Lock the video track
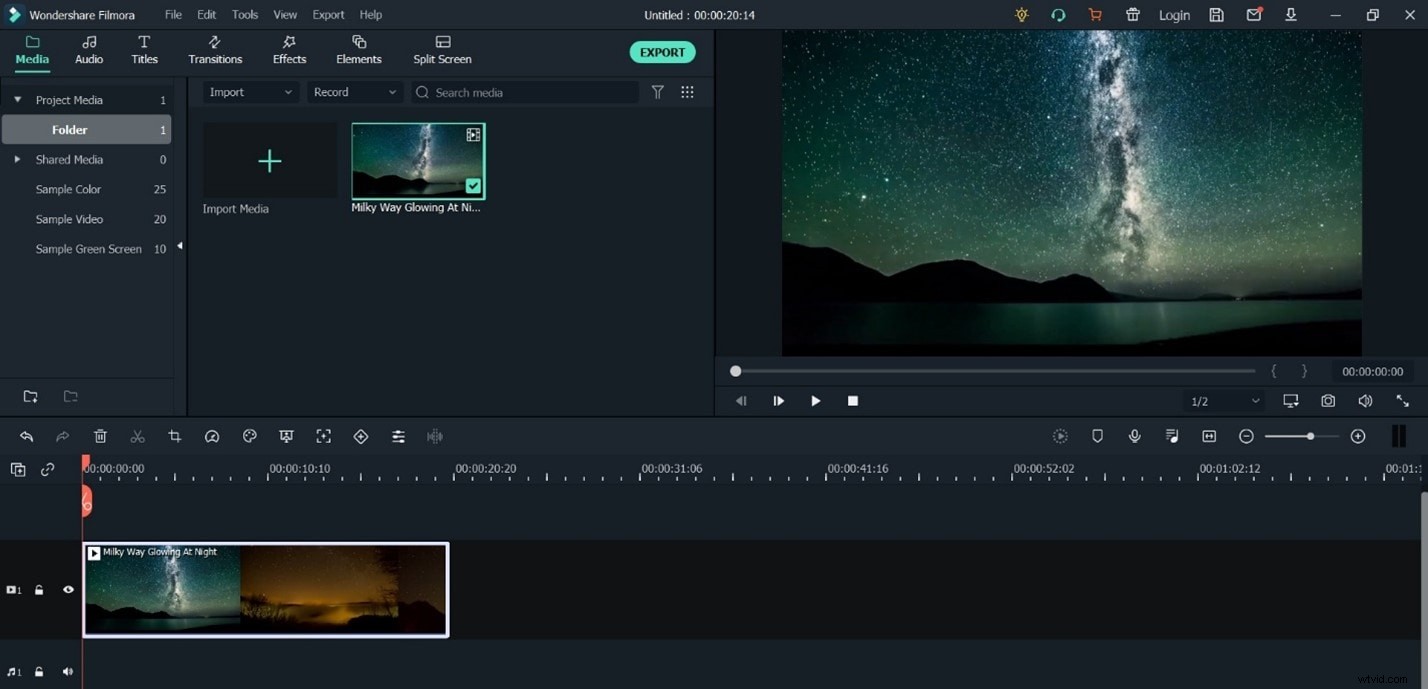The height and width of the screenshot is (689, 1428). pyautogui.click(x=38, y=589)
